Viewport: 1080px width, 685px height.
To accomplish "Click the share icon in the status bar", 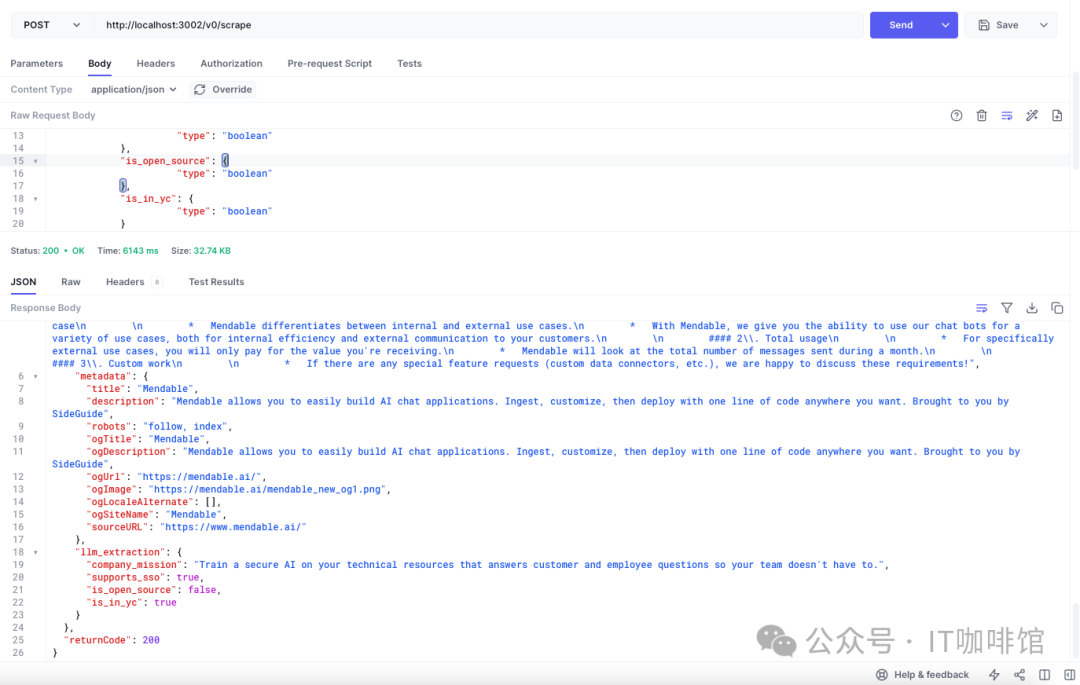I will point(1019,675).
